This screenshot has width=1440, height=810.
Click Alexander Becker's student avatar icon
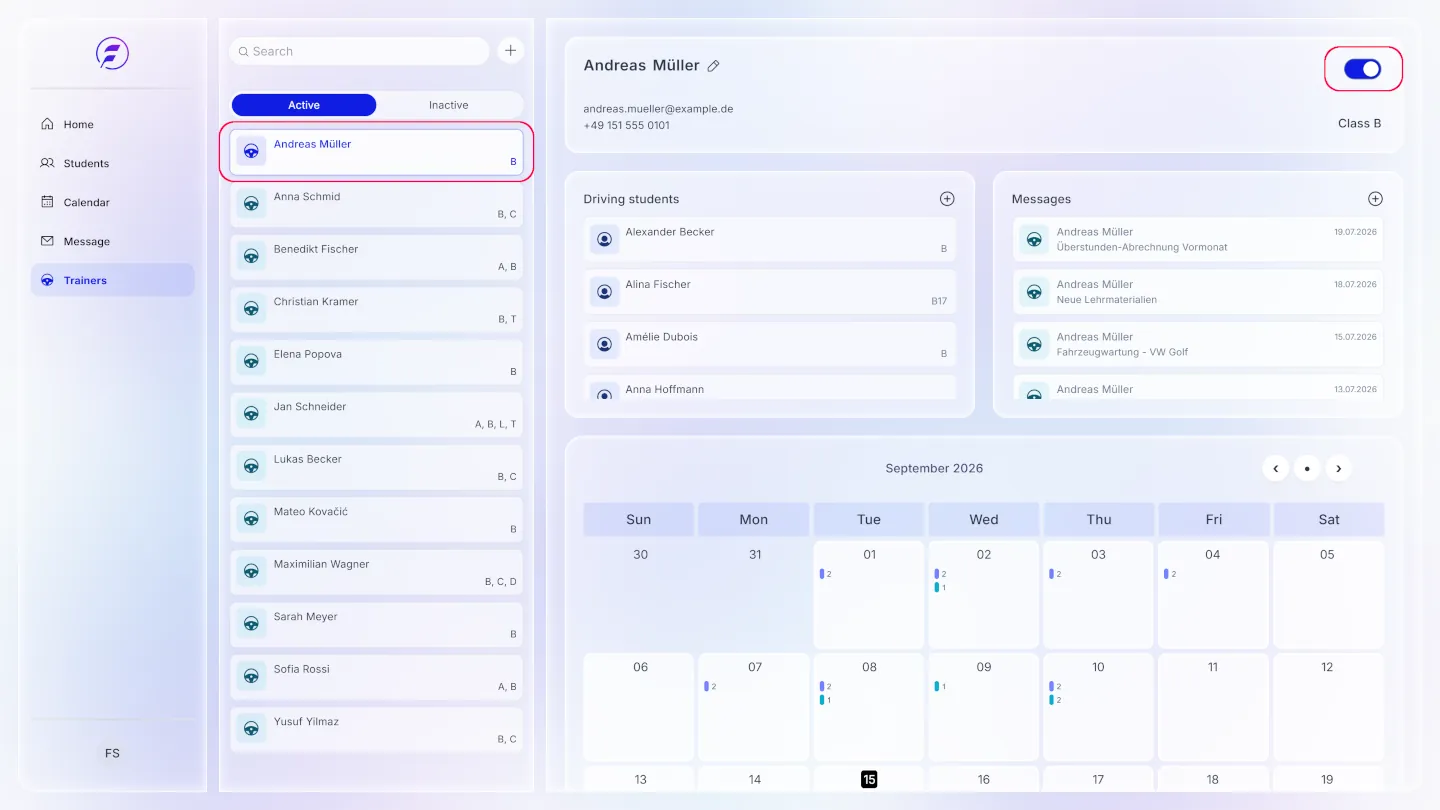pos(604,239)
